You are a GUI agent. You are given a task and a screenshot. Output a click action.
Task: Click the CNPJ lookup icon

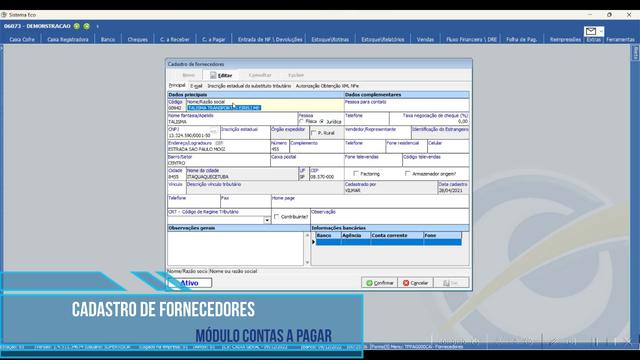click(213, 131)
